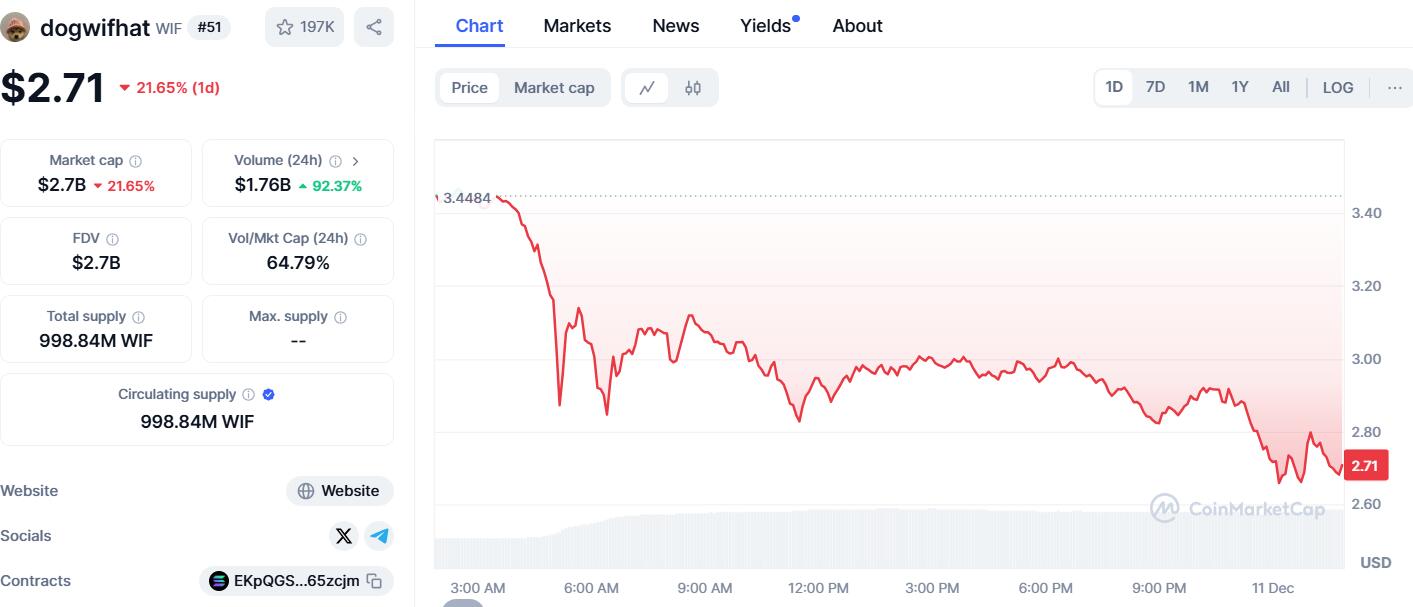Click info icon next to Circulating supply
The width and height of the screenshot is (1413, 607).
click(248, 395)
